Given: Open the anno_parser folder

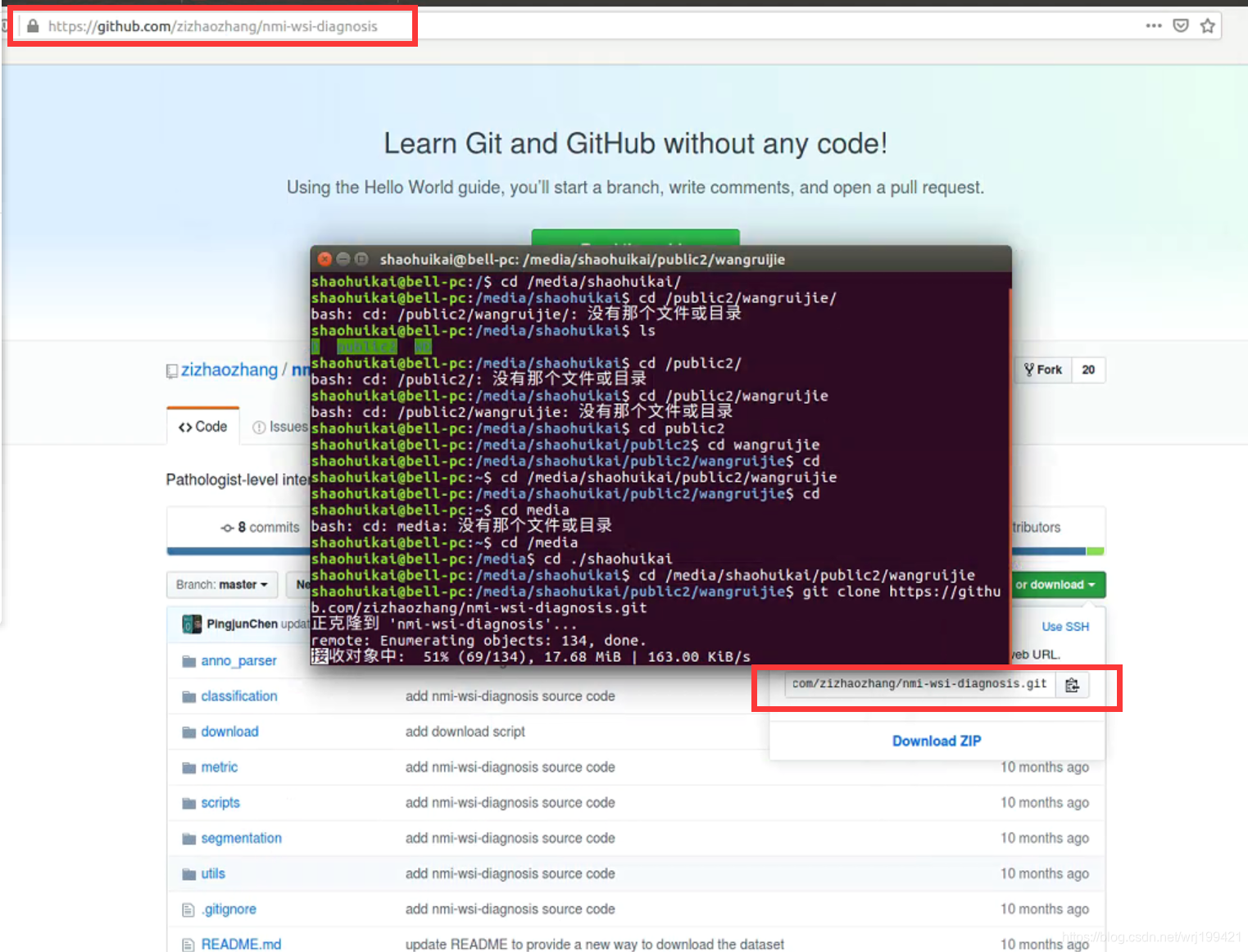Looking at the screenshot, I should tap(238, 660).
